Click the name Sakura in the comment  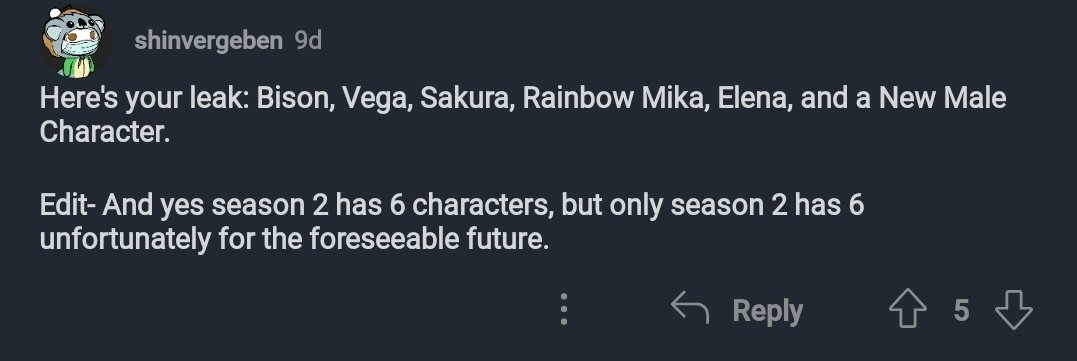(466, 99)
